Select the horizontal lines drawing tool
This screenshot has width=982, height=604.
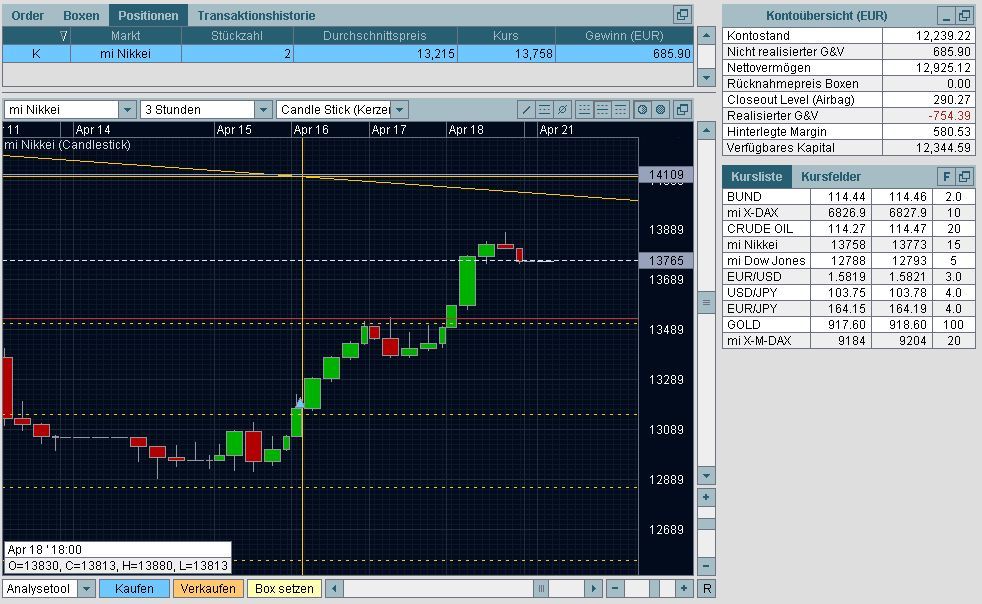pyautogui.click(x=544, y=110)
